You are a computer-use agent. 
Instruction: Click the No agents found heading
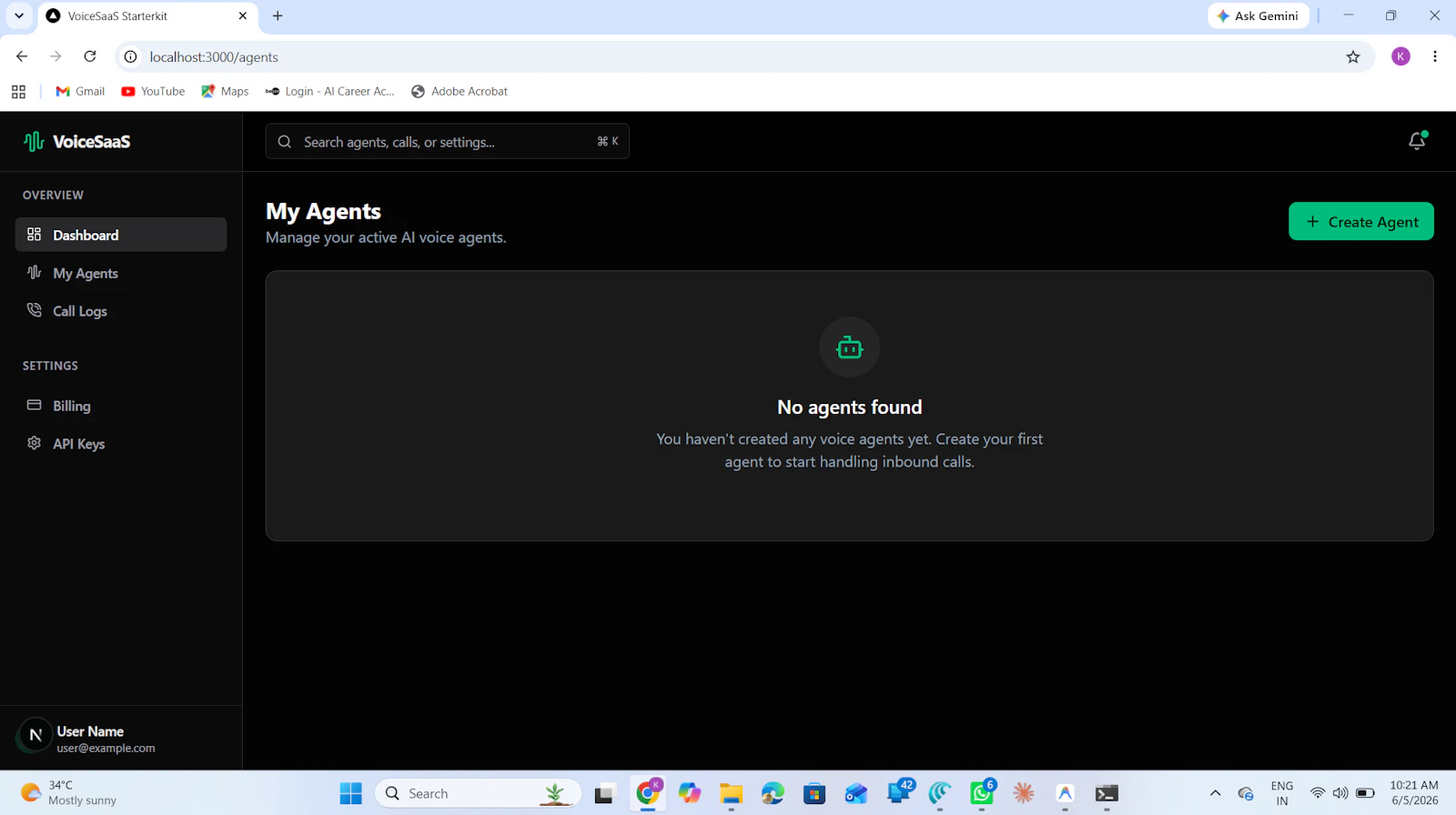click(849, 407)
